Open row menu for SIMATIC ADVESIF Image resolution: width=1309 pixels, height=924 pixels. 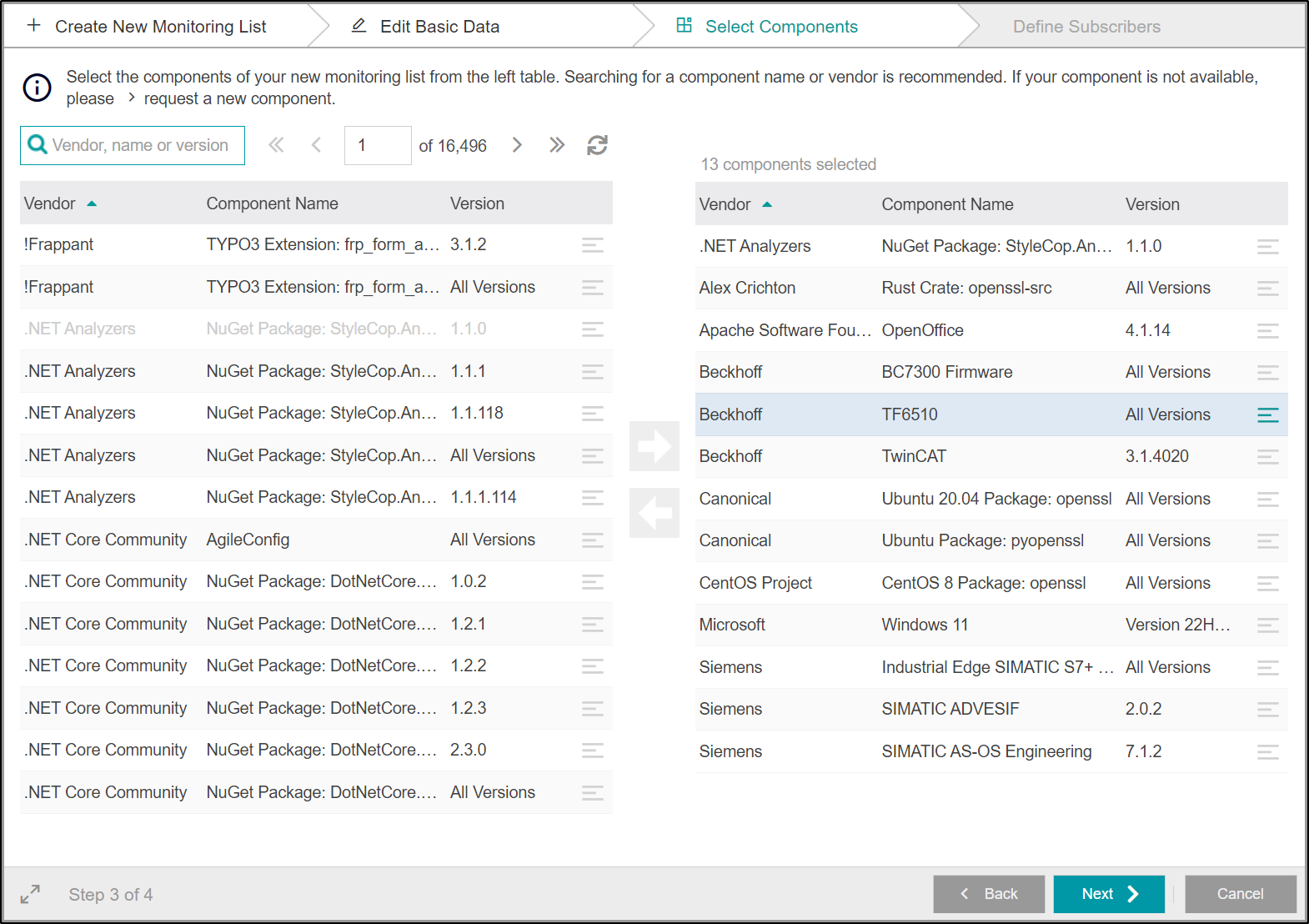pyautogui.click(x=1268, y=709)
